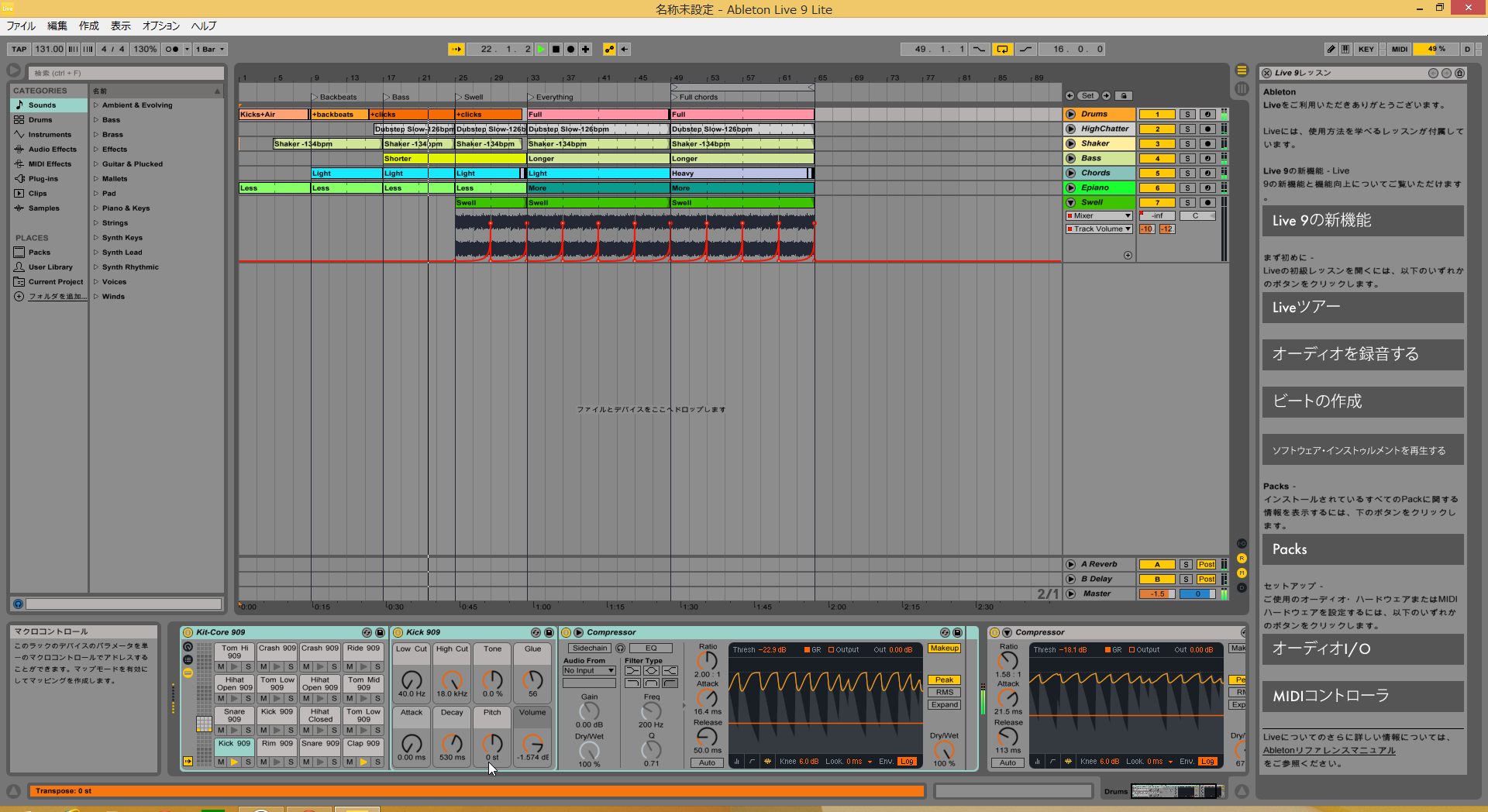Enable the Compressor Sidechain button
Image resolution: width=1488 pixels, height=812 pixels.
click(x=591, y=648)
